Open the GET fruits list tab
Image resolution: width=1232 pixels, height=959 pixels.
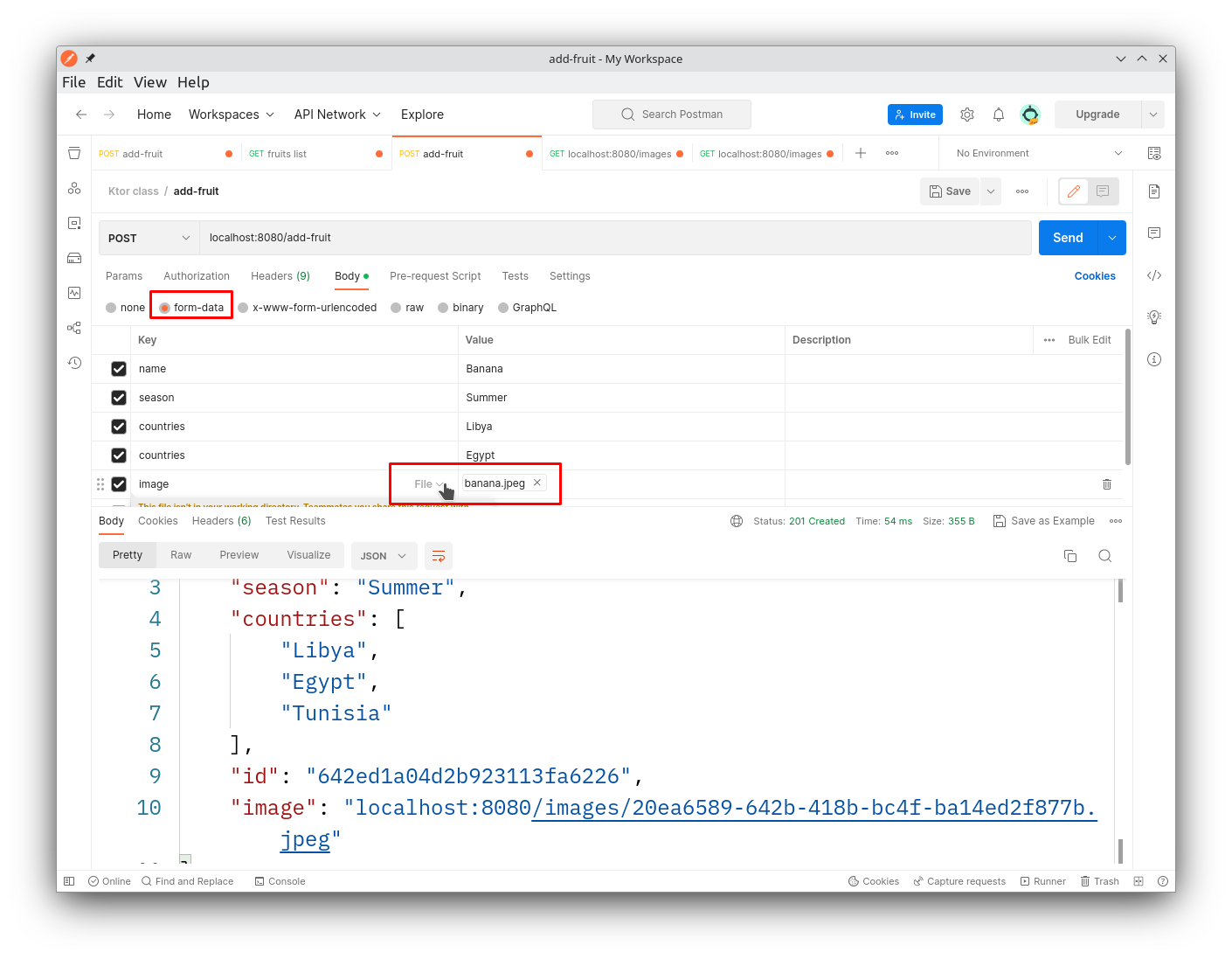coord(316,154)
